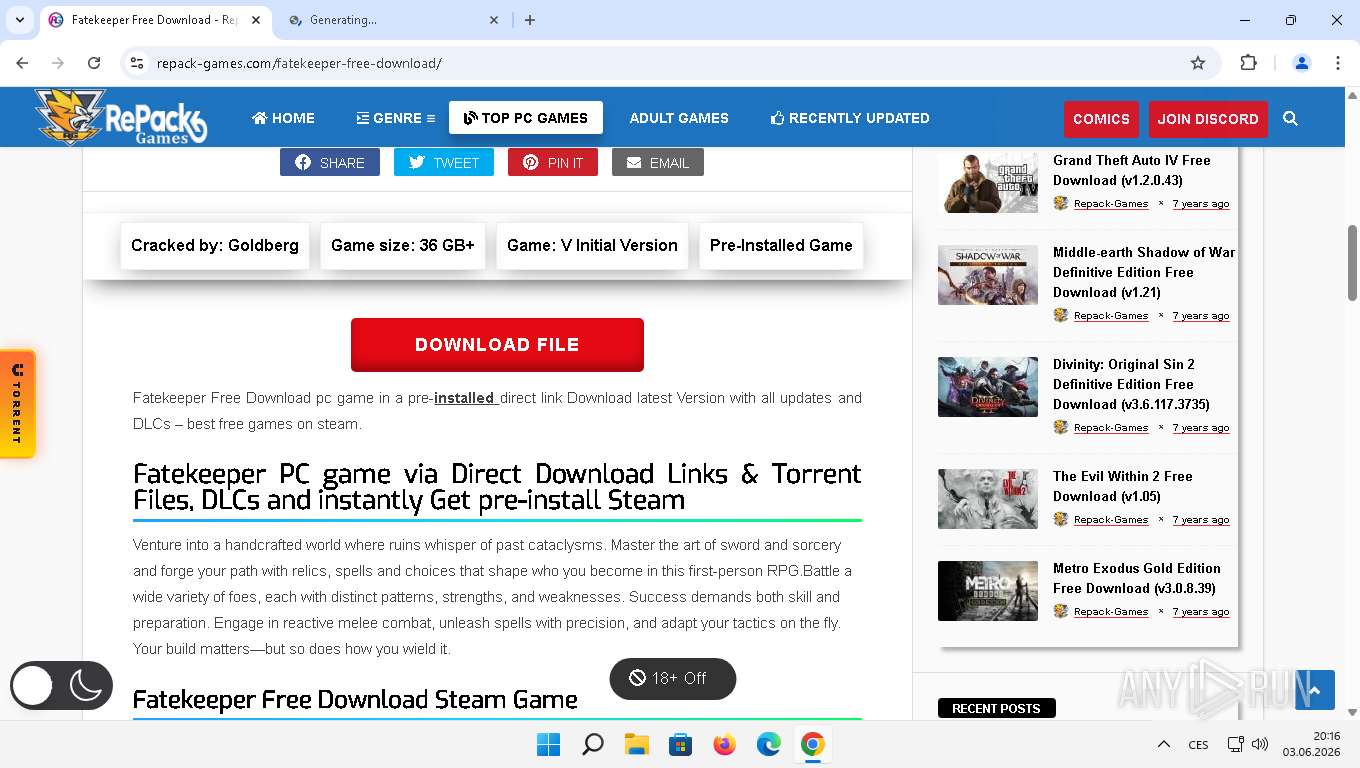Reload the page with refresh icon
This screenshot has height=768, width=1360.
[94, 63]
